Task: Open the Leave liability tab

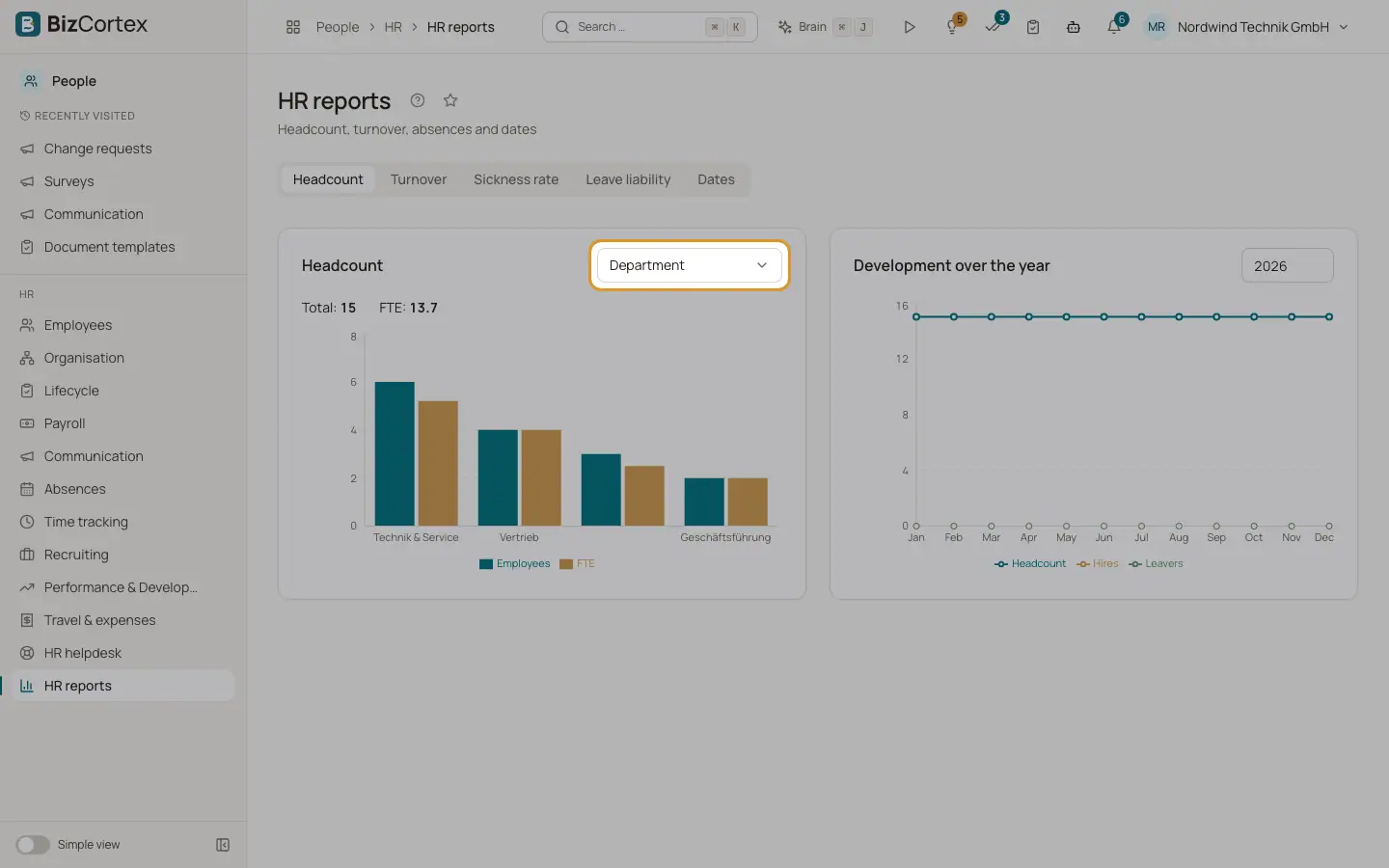Action: 628,179
